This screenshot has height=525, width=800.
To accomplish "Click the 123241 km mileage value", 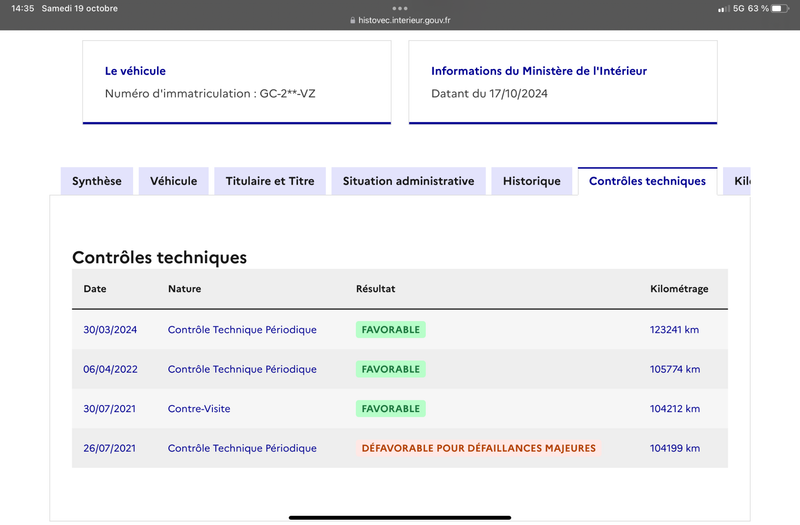I will [674, 330].
